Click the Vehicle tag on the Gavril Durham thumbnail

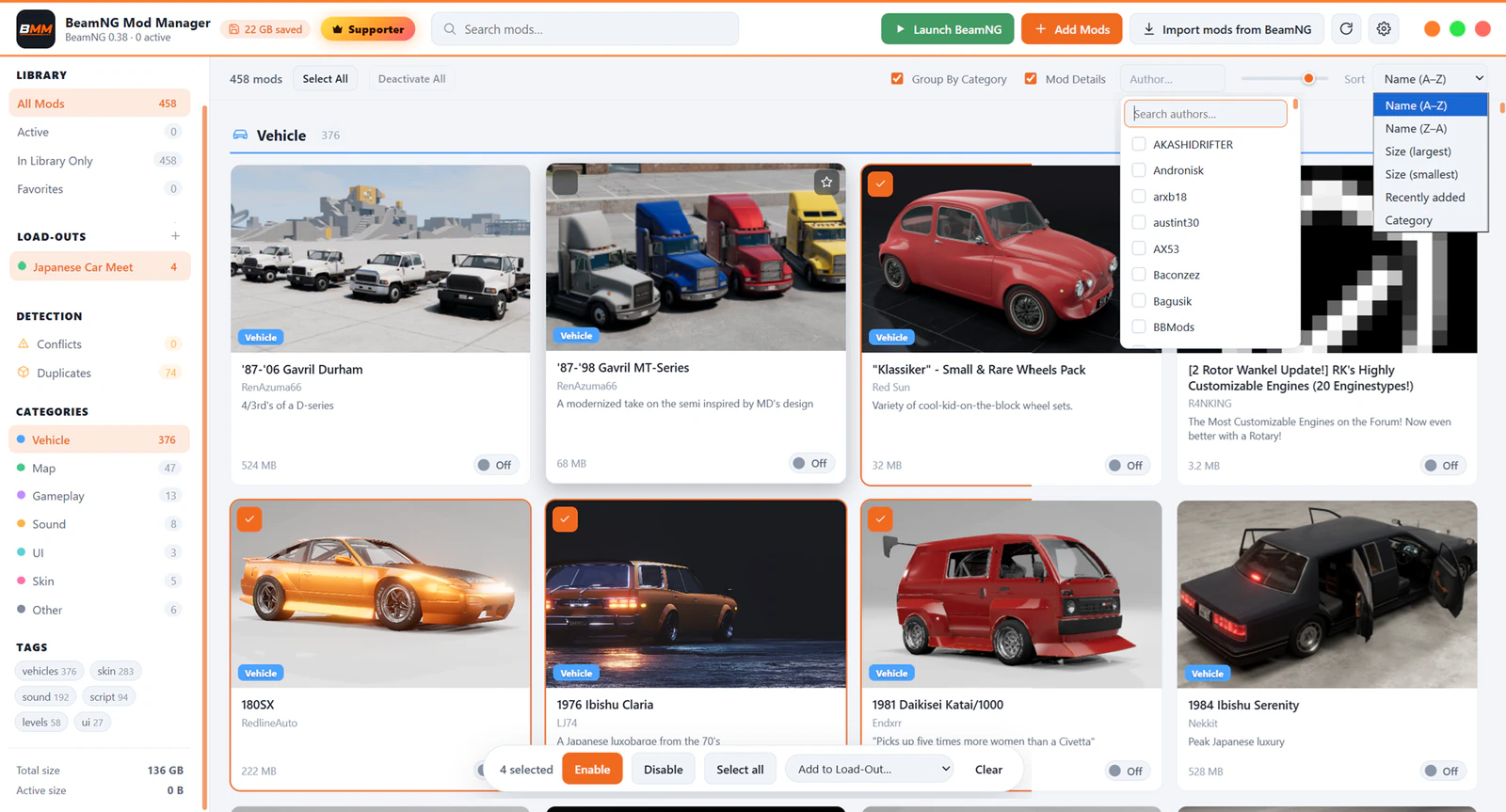click(261, 337)
